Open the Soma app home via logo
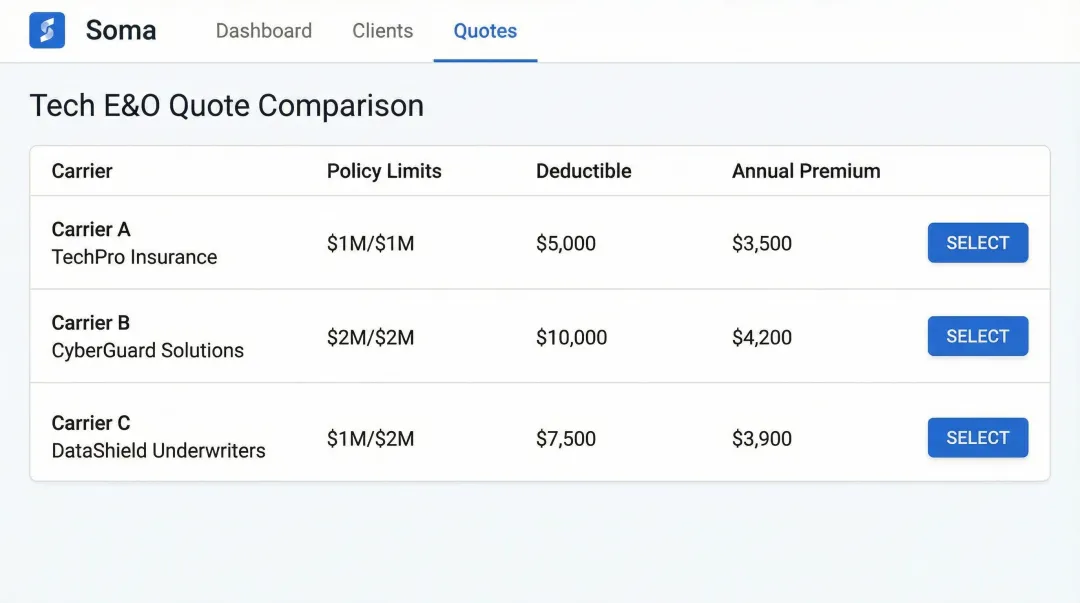Viewport: 1080px width, 603px height. pyautogui.click(x=46, y=30)
